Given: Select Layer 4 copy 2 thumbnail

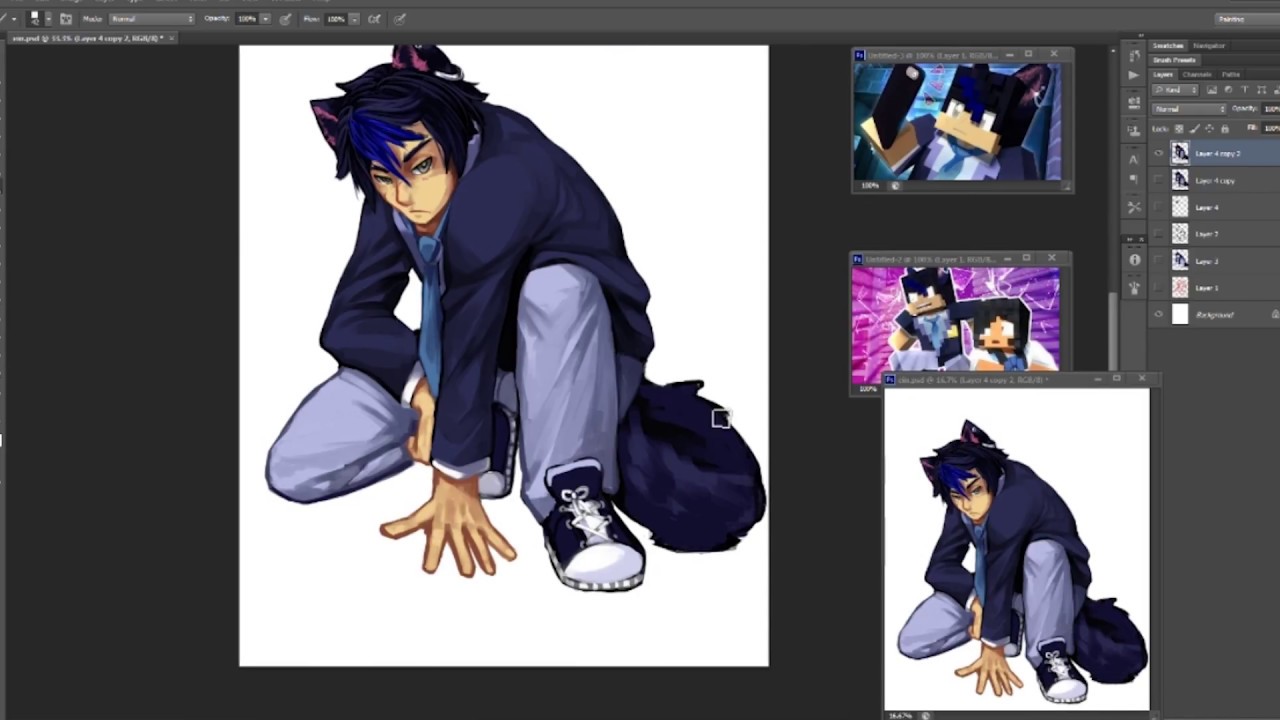Looking at the screenshot, I should pos(1180,153).
